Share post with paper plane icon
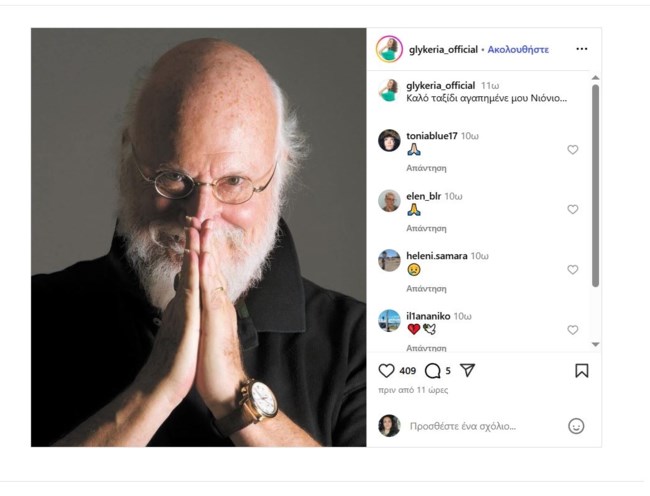 (466, 370)
